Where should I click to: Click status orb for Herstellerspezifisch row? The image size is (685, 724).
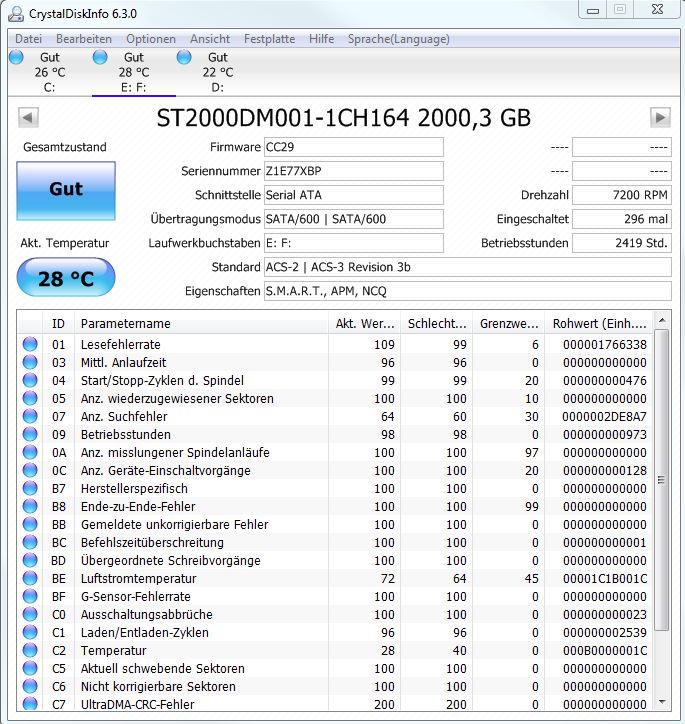pos(30,488)
